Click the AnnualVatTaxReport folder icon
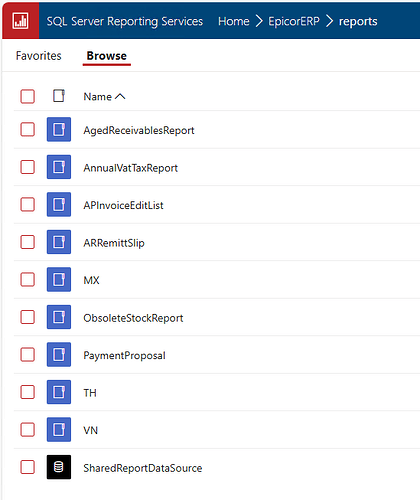 click(59, 167)
